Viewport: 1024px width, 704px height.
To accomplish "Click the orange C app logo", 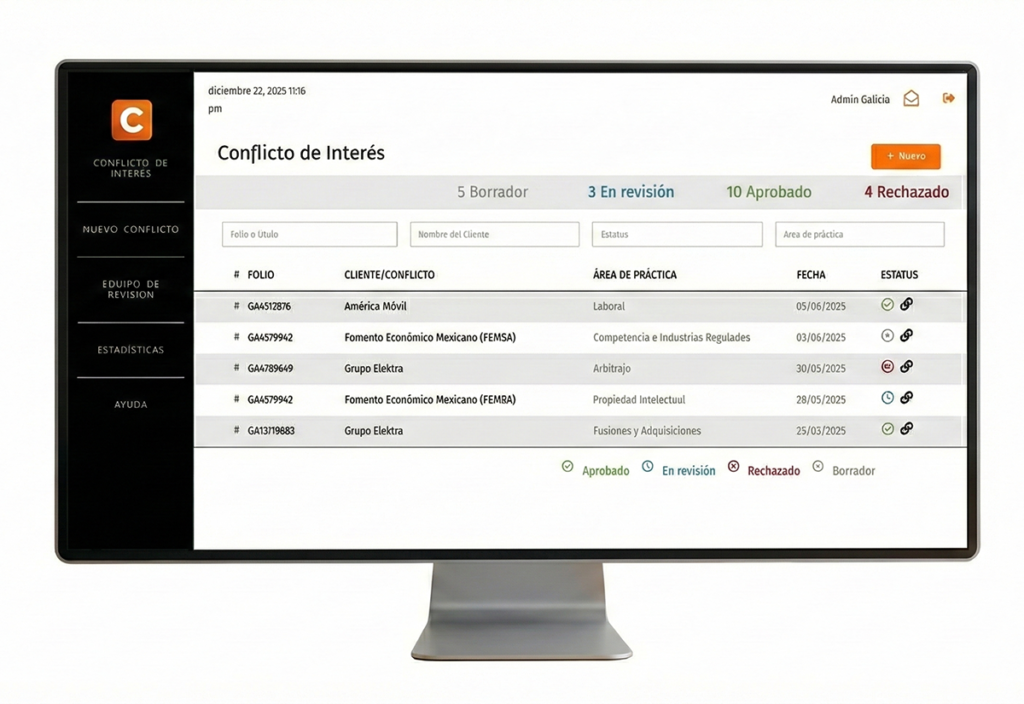I will [x=131, y=120].
